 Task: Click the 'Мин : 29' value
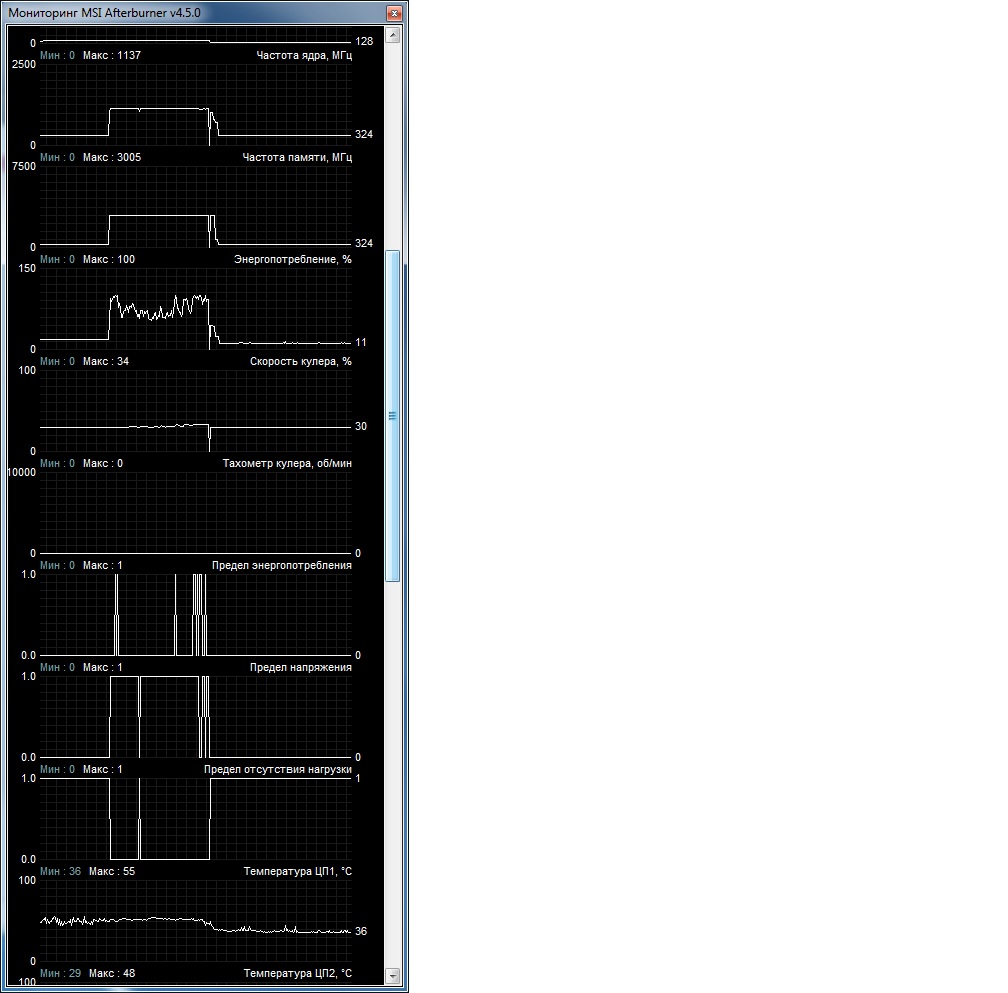[x=60, y=973]
